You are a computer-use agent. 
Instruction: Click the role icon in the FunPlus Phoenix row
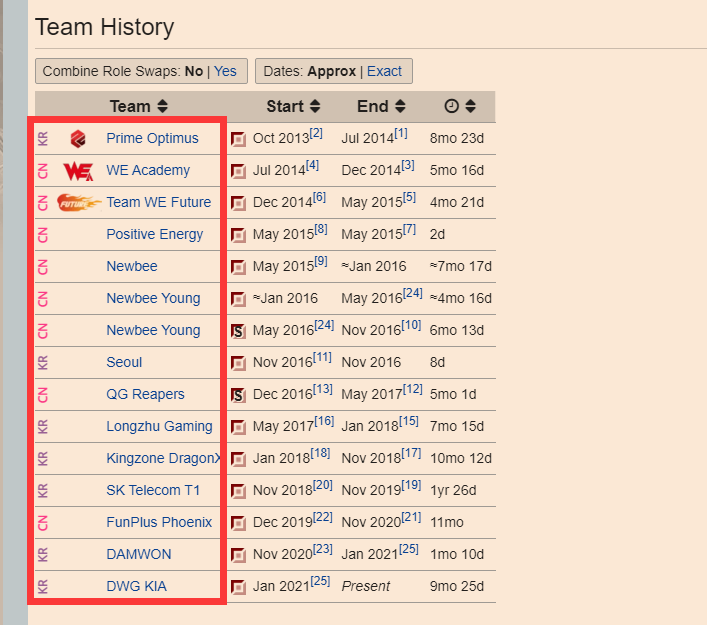point(239,523)
